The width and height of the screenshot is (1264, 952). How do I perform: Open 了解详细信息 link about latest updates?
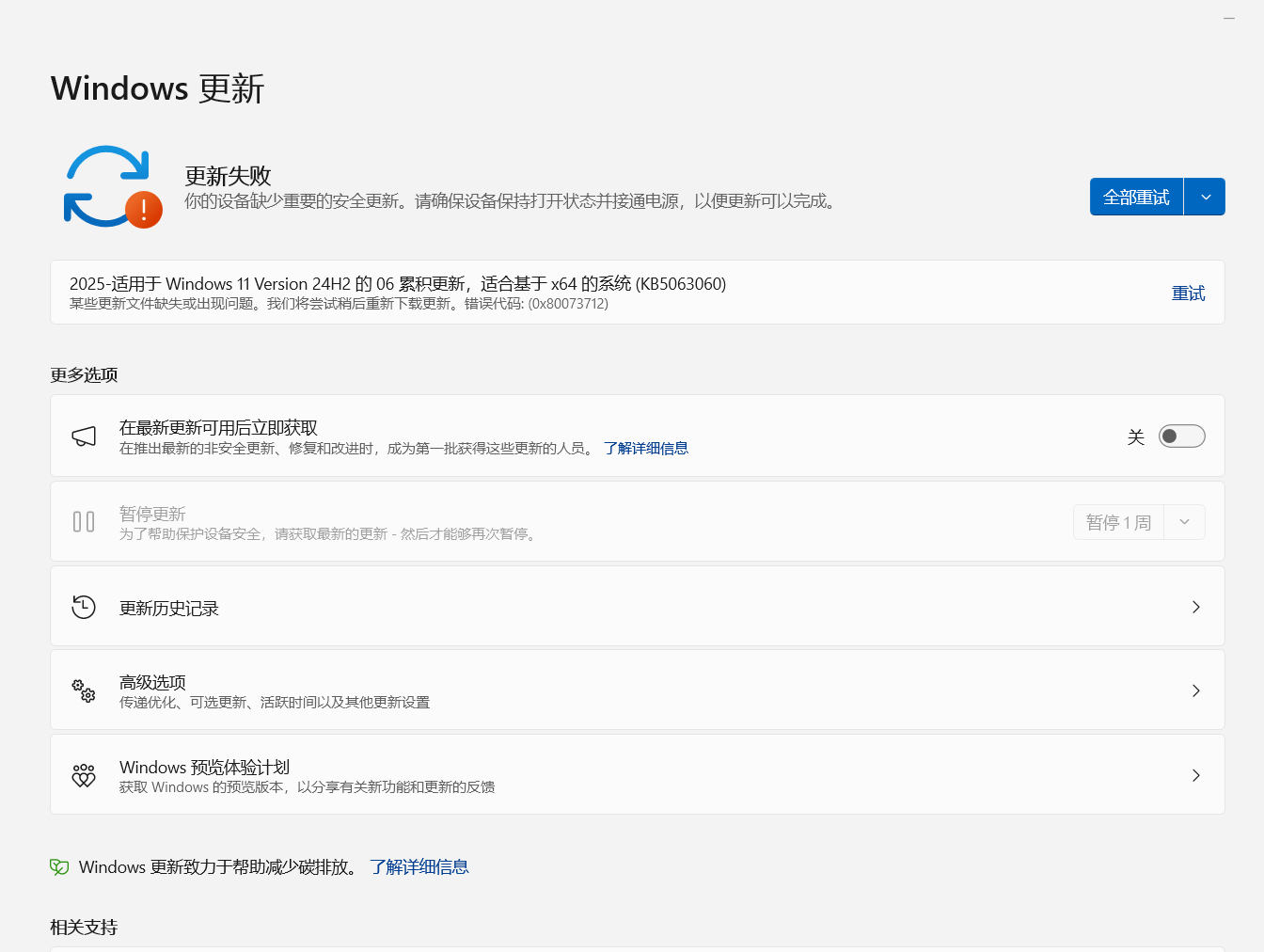[646, 449]
